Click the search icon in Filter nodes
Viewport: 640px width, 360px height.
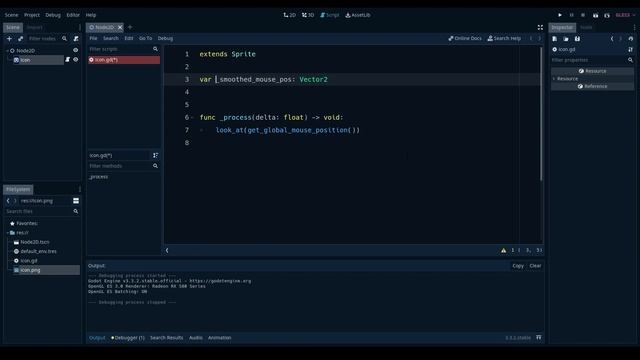(x=64, y=38)
